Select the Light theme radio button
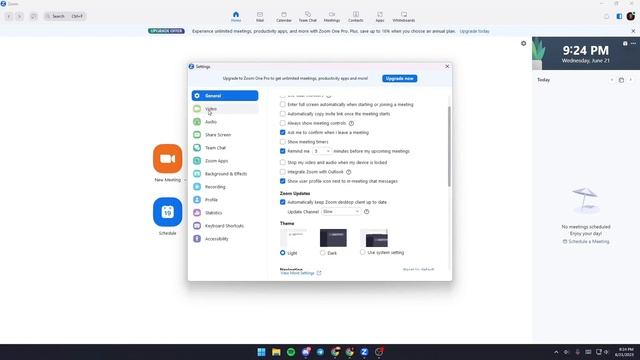Viewport: 640px width, 360px height. [x=282, y=253]
